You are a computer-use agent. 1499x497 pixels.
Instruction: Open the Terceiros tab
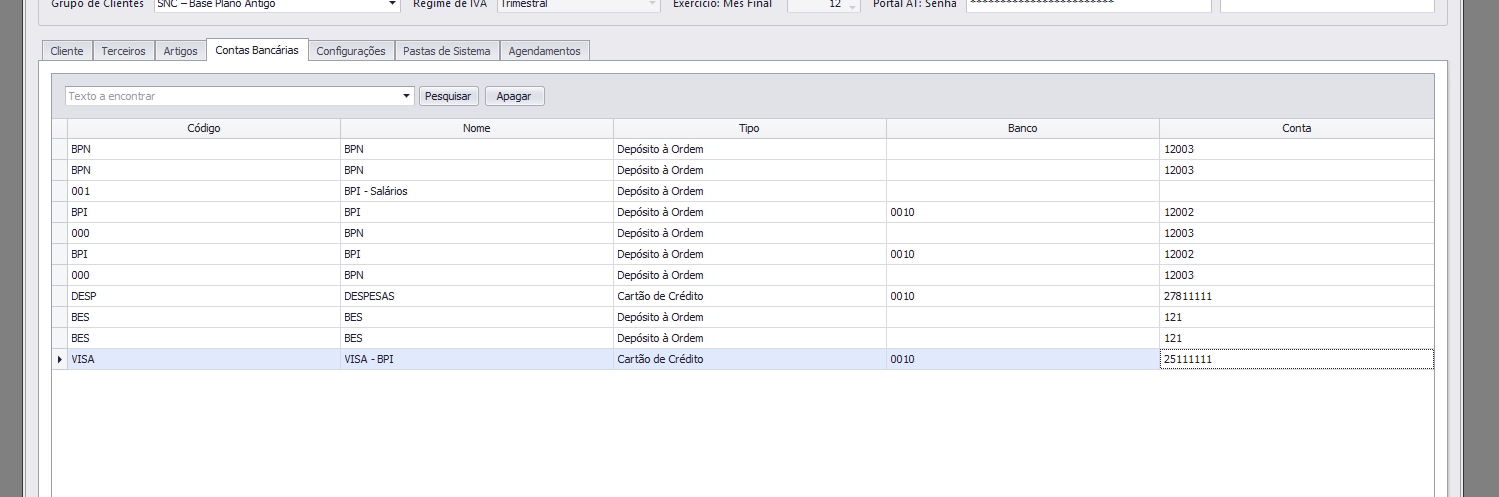[x=123, y=51]
